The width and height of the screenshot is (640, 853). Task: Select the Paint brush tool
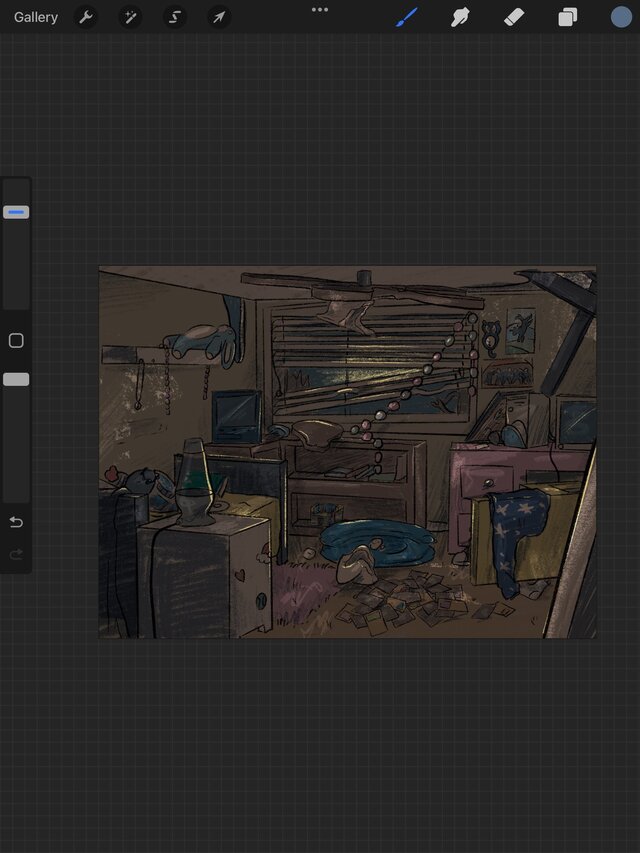pyautogui.click(x=407, y=17)
